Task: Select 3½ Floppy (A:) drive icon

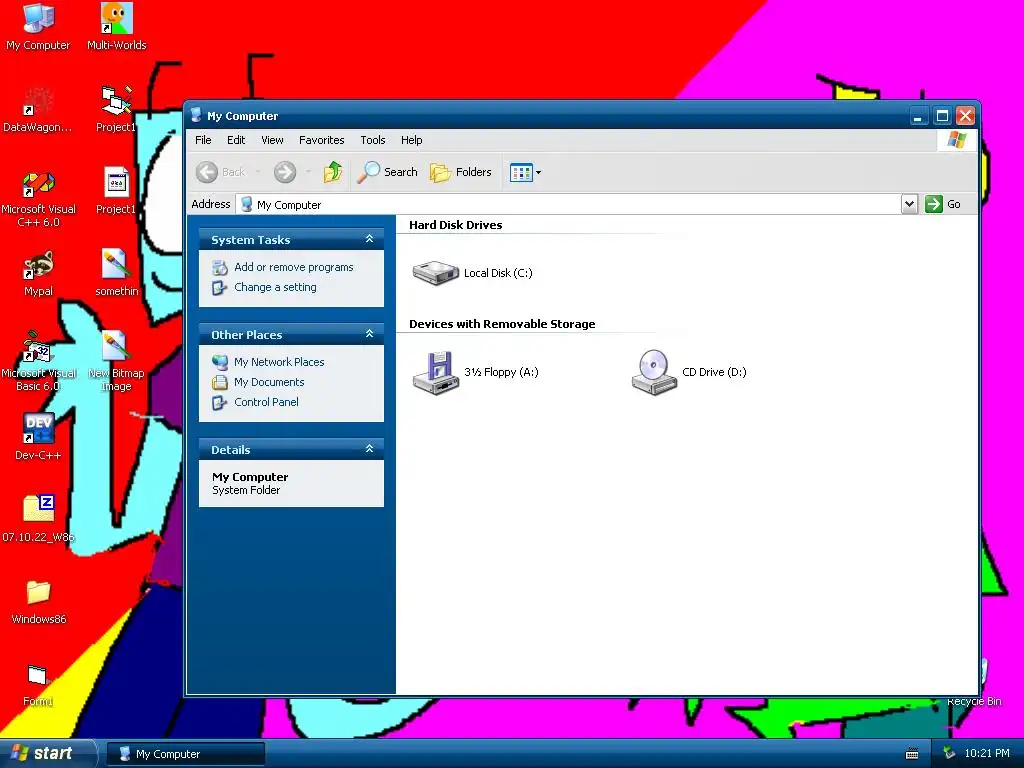Action: 436,373
